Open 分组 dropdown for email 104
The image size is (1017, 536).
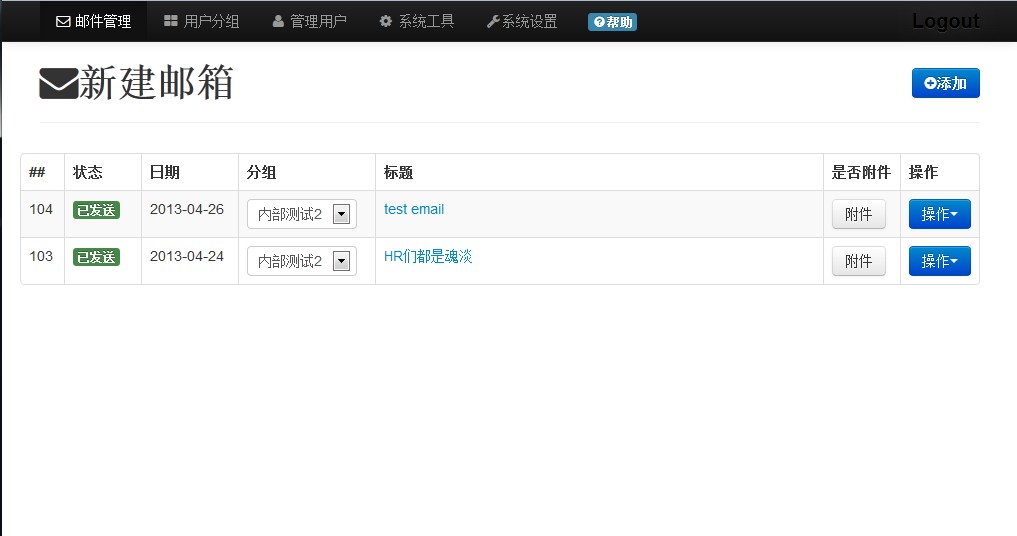tap(301, 214)
